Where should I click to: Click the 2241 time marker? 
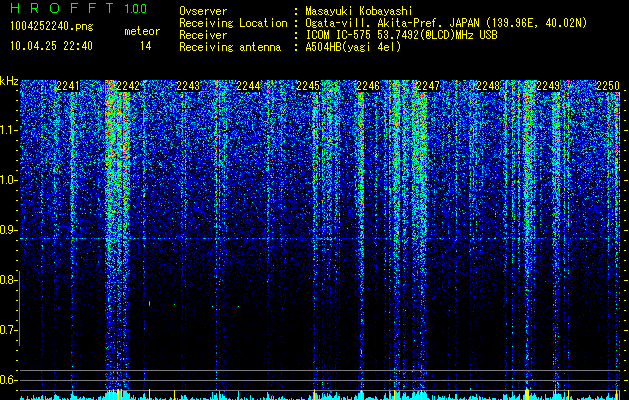tap(68, 86)
